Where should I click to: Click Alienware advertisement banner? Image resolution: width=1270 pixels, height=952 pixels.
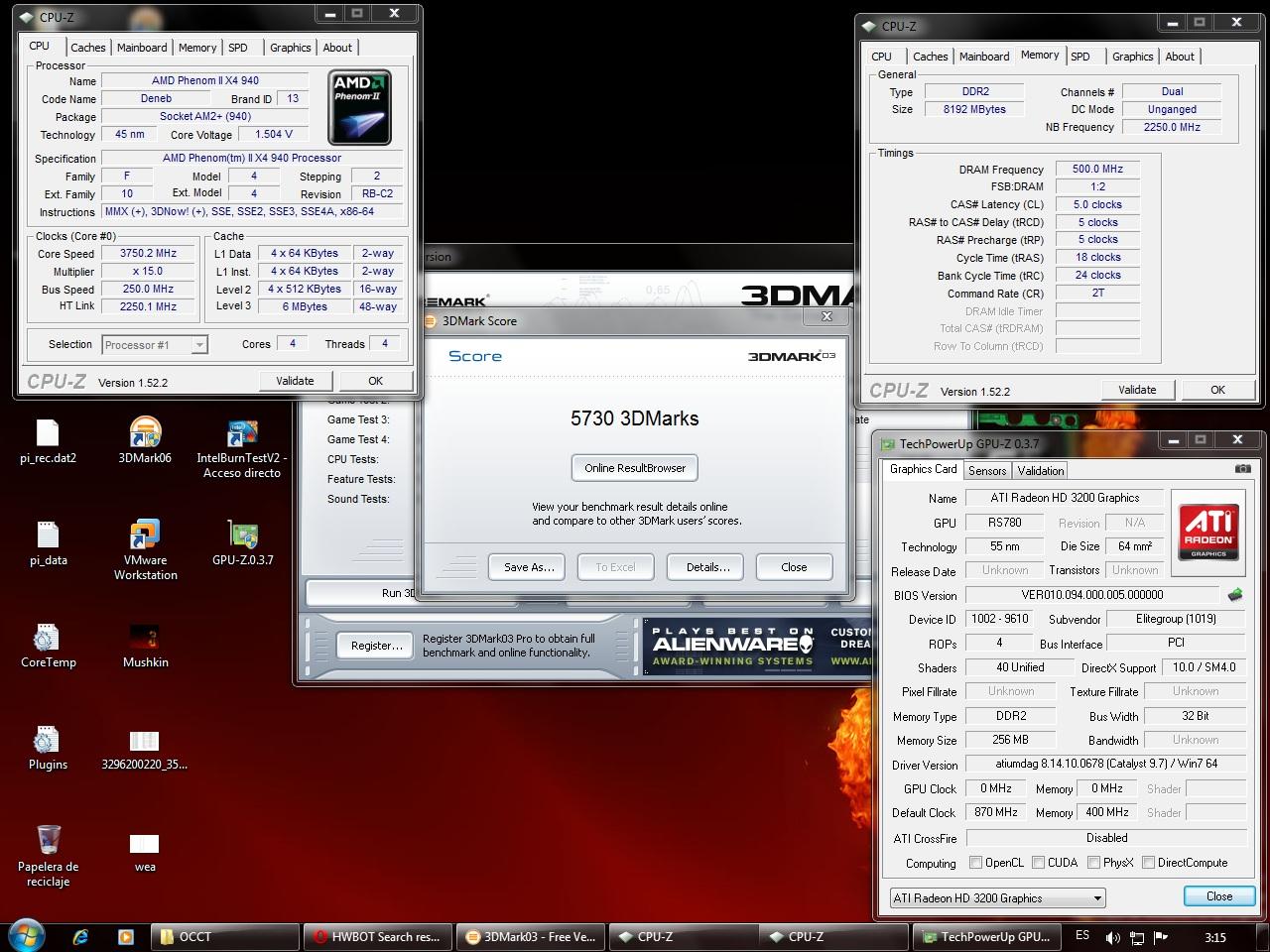click(x=757, y=646)
